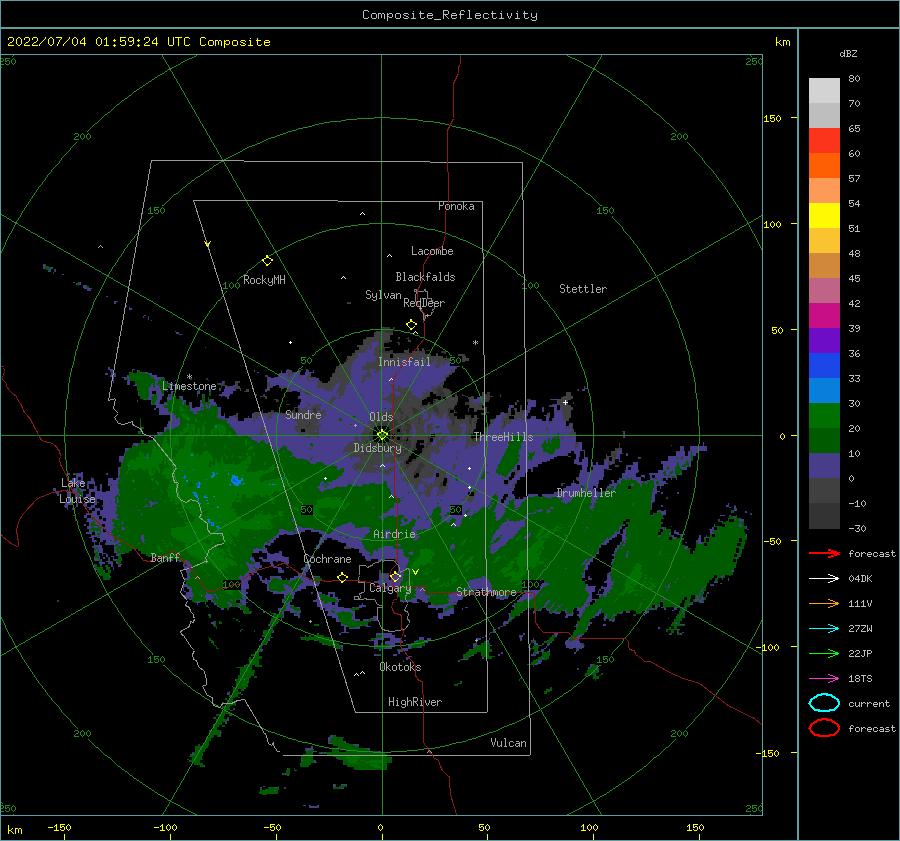Click the Strathmore label
Viewport: 900px width, 841px height.
pos(486,592)
